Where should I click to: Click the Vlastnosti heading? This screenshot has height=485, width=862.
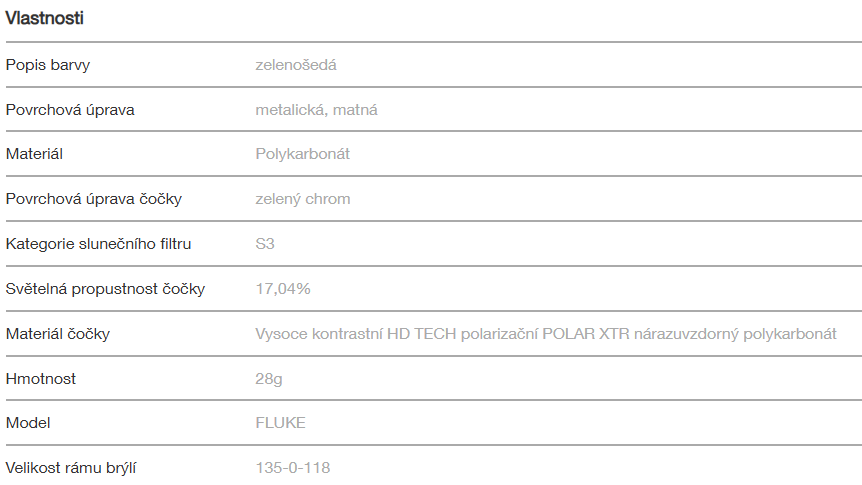click(x=44, y=18)
